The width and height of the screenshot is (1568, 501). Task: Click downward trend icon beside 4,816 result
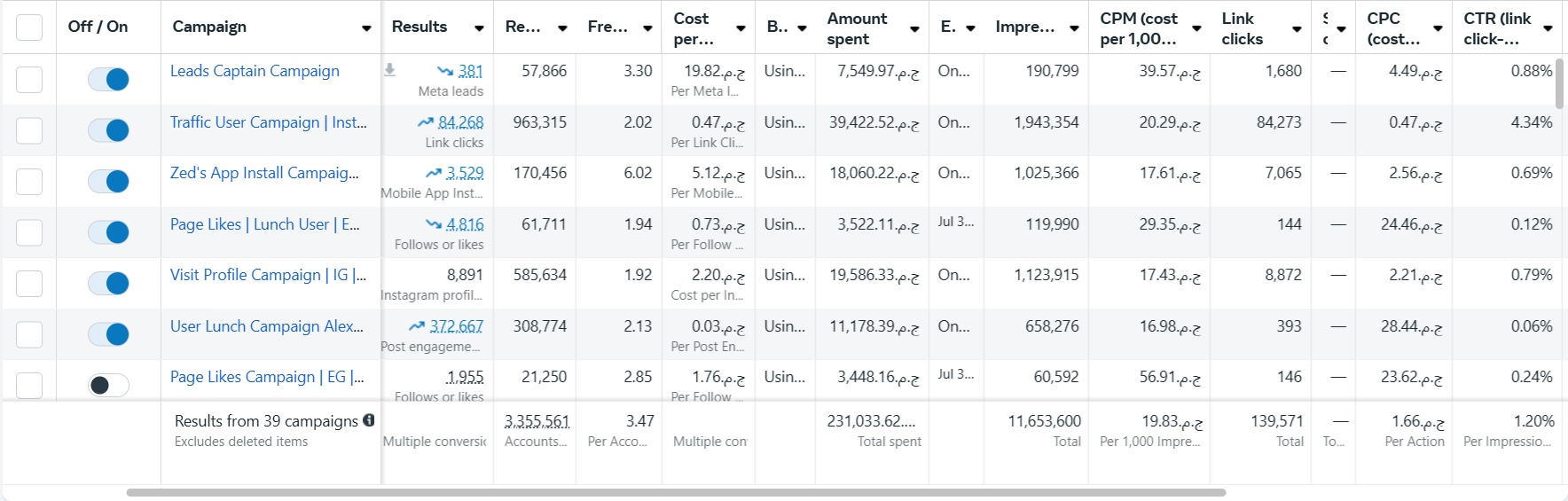click(434, 224)
